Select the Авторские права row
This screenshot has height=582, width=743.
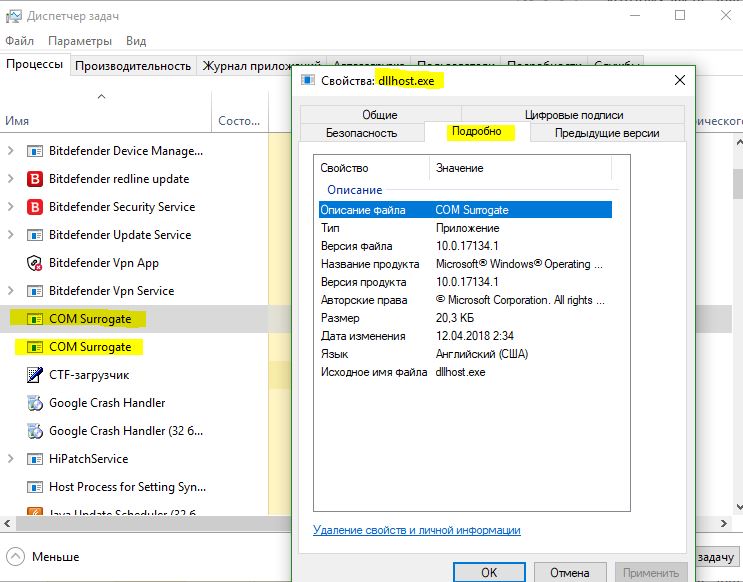pyautogui.click(x=465, y=300)
